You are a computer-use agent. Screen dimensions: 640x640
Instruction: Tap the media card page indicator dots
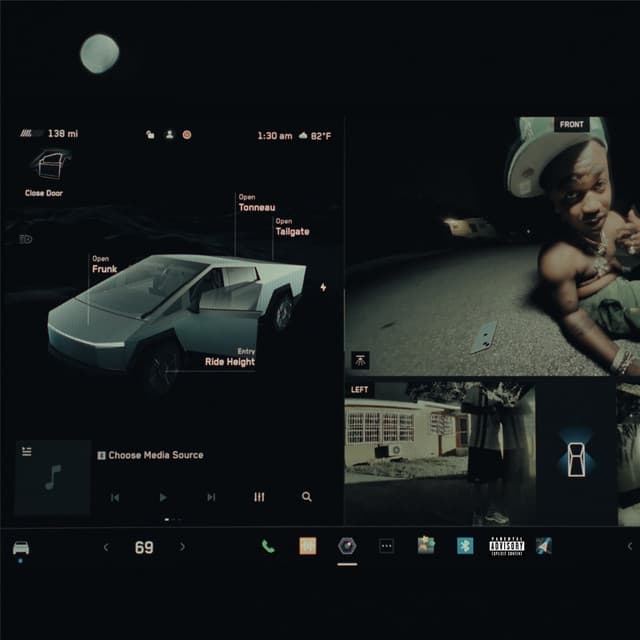pyautogui.click(x=173, y=520)
